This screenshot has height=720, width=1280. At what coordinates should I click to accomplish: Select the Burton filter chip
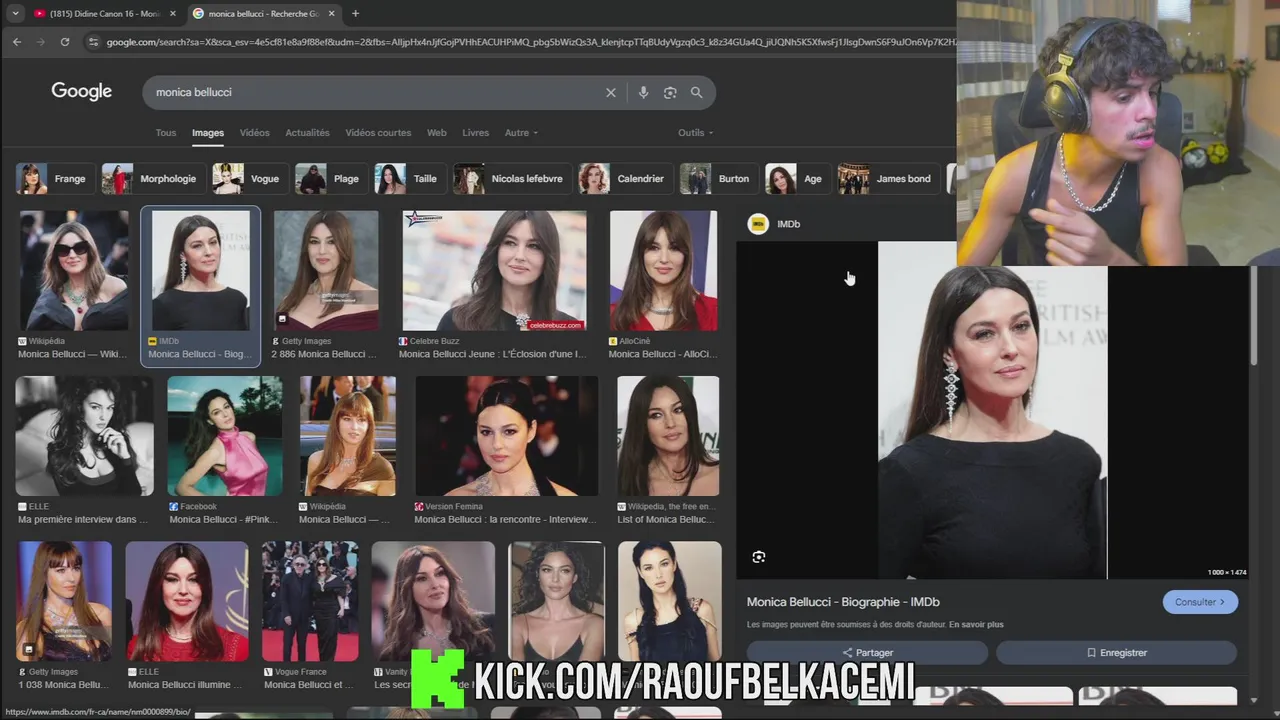coord(718,179)
